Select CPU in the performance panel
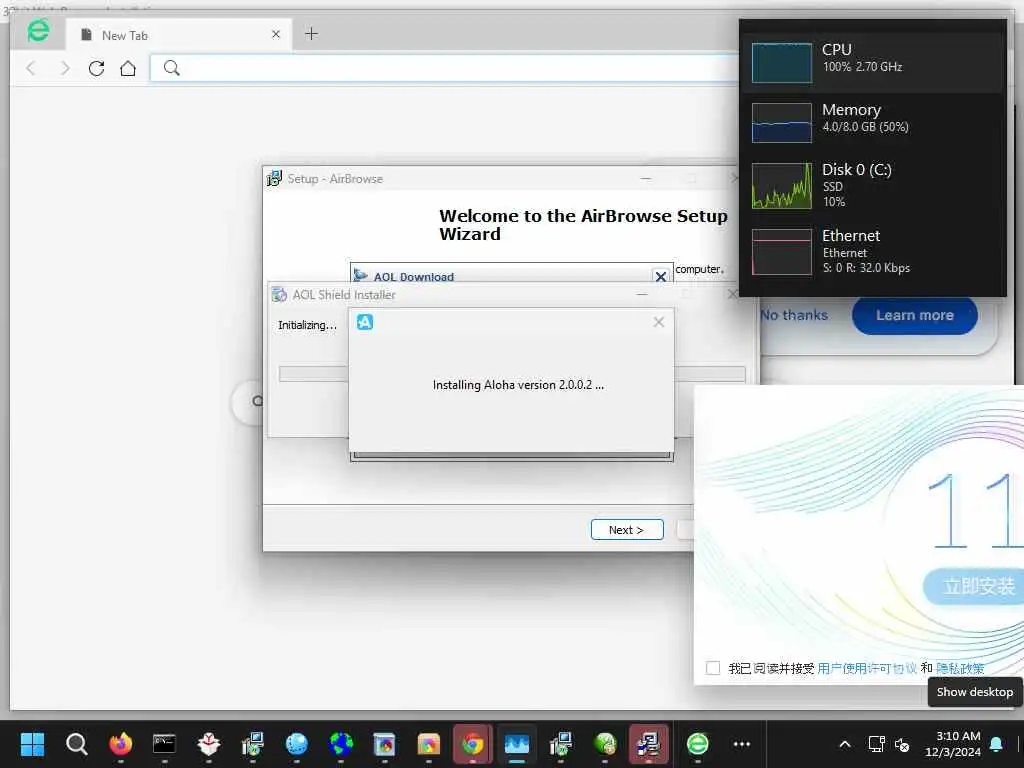Image resolution: width=1024 pixels, height=768 pixels. (x=873, y=61)
